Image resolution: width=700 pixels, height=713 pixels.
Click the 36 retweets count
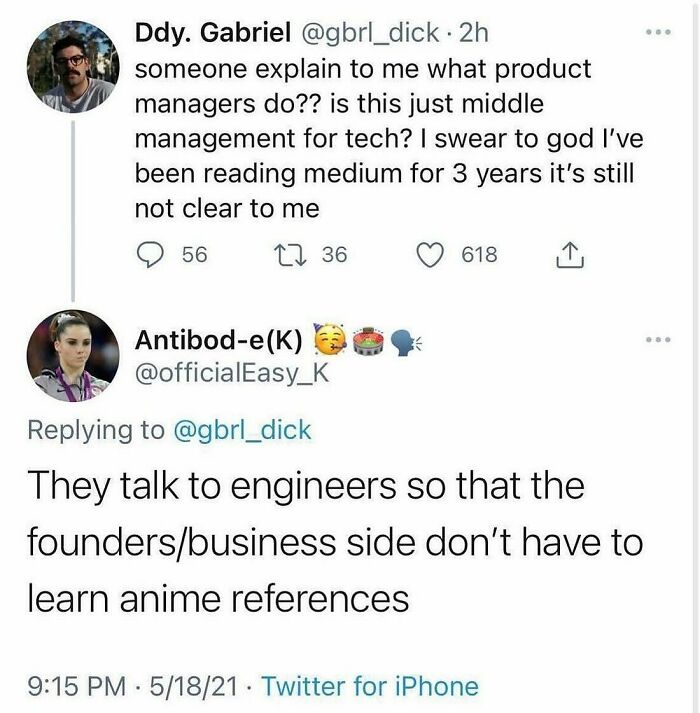tap(334, 255)
